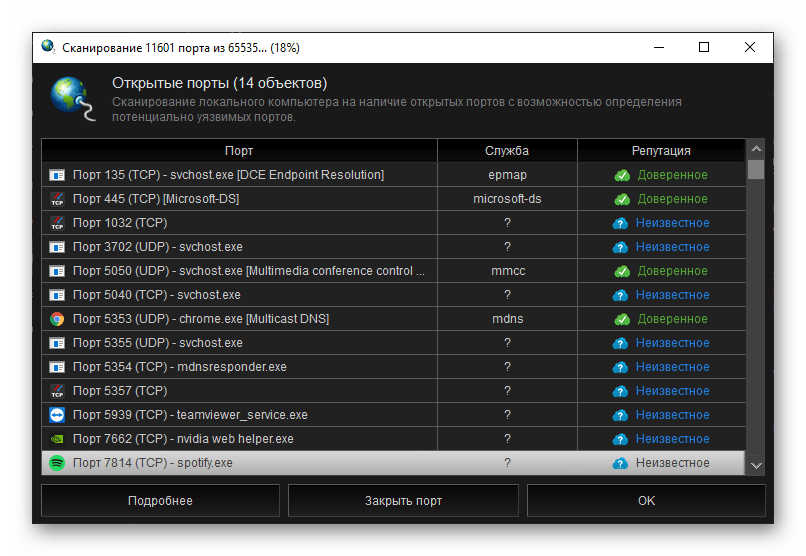Select row Порт 7814 (TCP) - spotify.exe
This screenshot has height=556, width=806.
394,463
